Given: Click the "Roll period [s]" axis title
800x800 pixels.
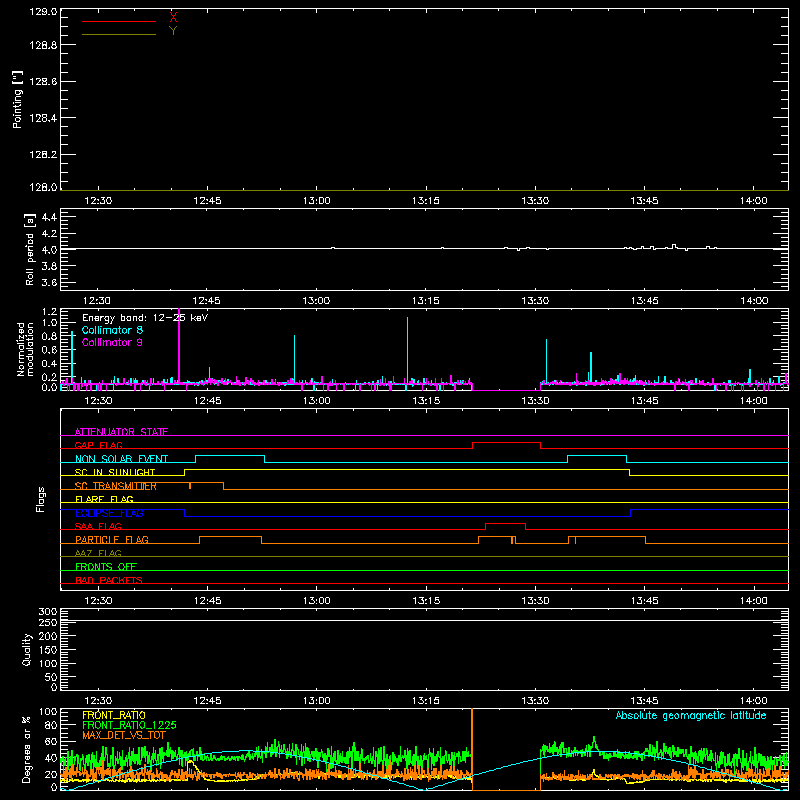Looking at the screenshot, I should (30, 249).
